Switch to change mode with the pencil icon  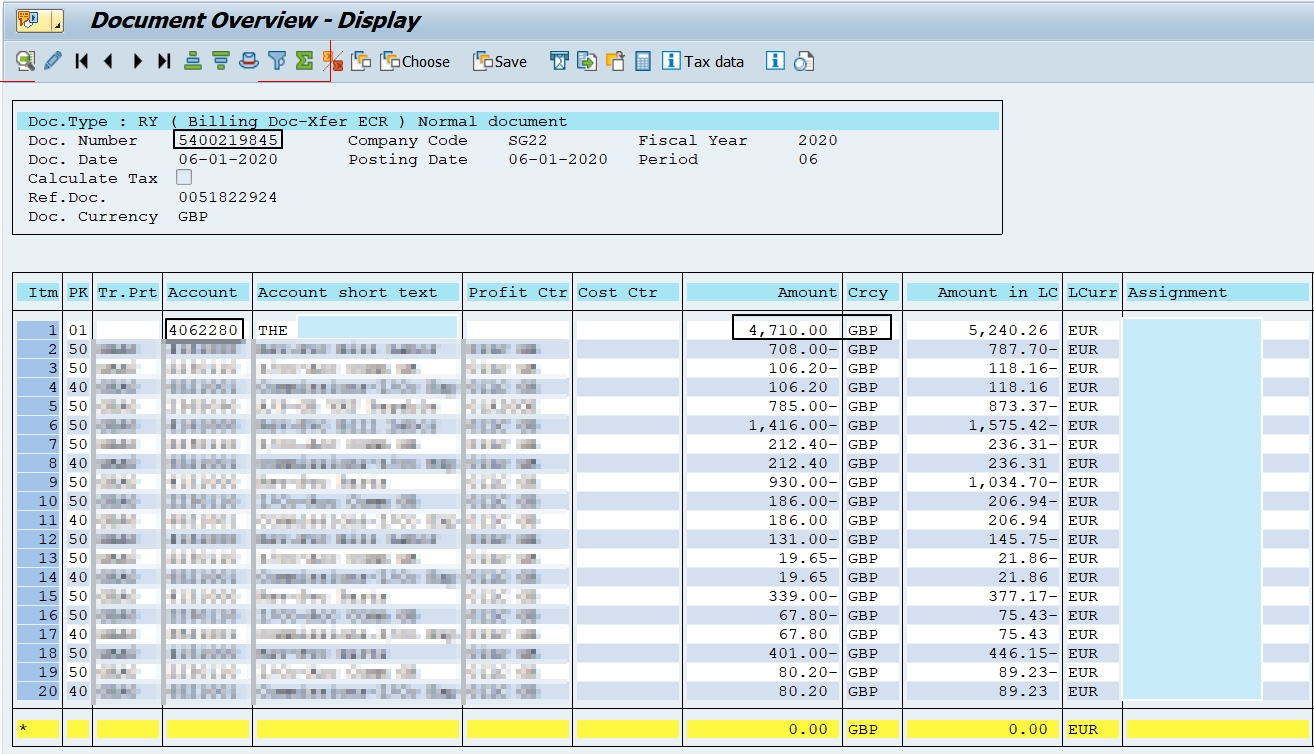pos(53,61)
